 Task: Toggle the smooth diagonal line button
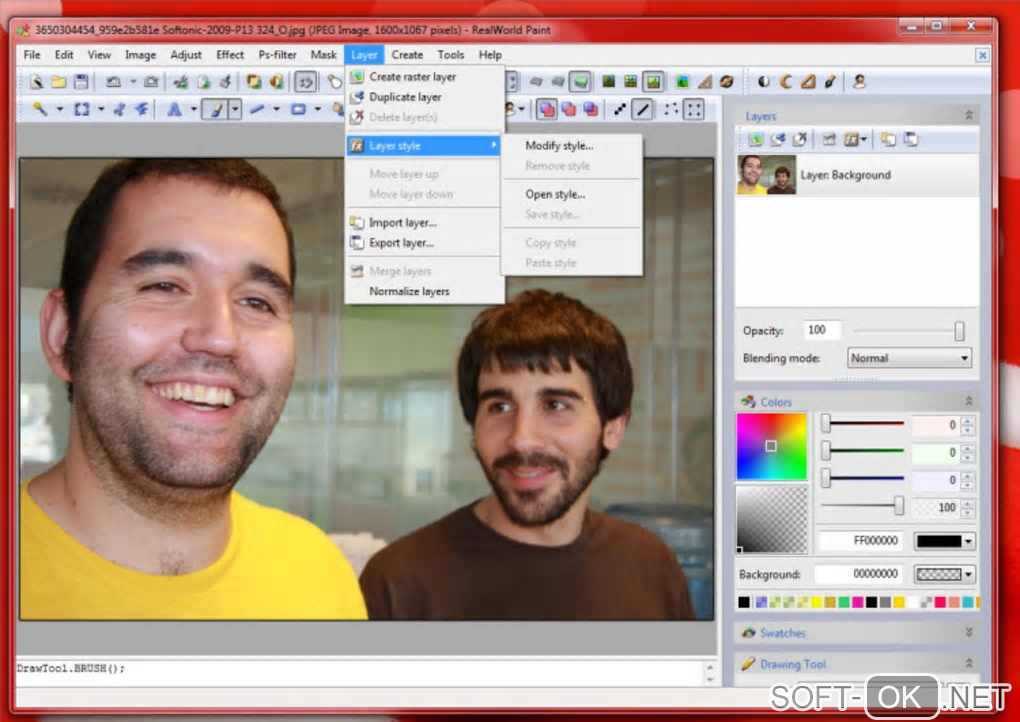(x=643, y=109)
